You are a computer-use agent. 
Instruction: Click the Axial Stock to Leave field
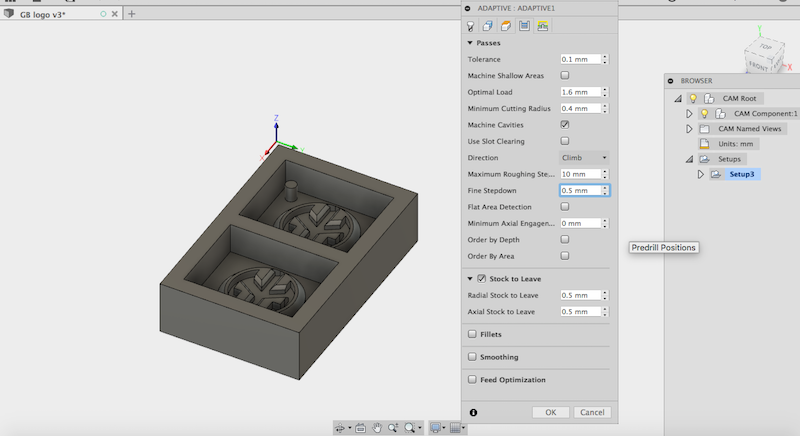tap(580, 312)
